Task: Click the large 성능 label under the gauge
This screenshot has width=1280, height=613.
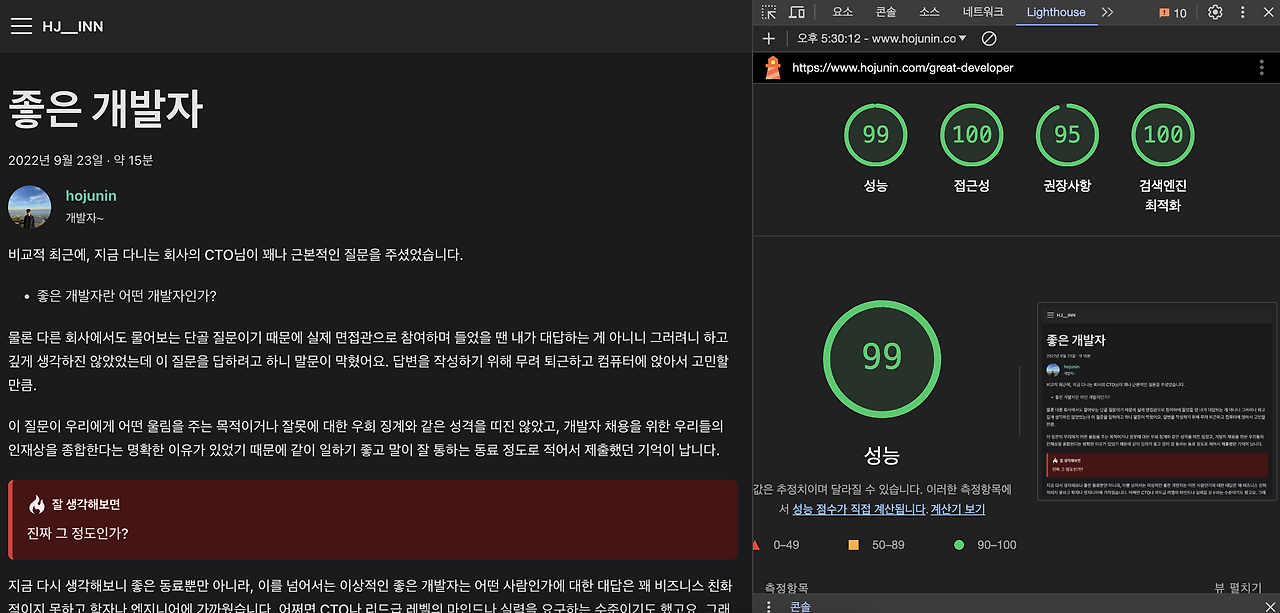Action: (x=882, y=456)
